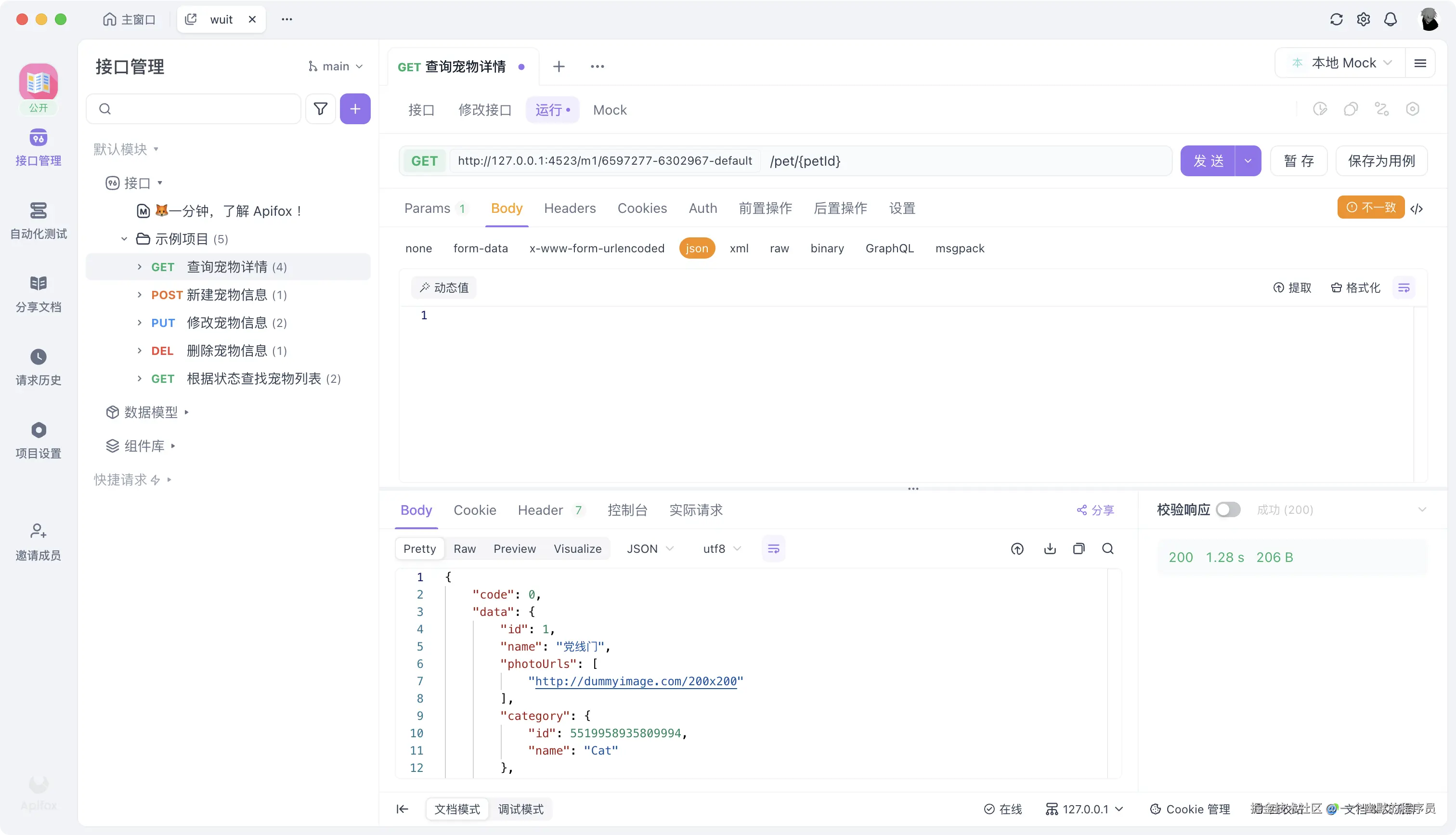Viewport: 1456px width, 835px height.
Task: Switch to the Headers tab
Action: coord(569,208)
